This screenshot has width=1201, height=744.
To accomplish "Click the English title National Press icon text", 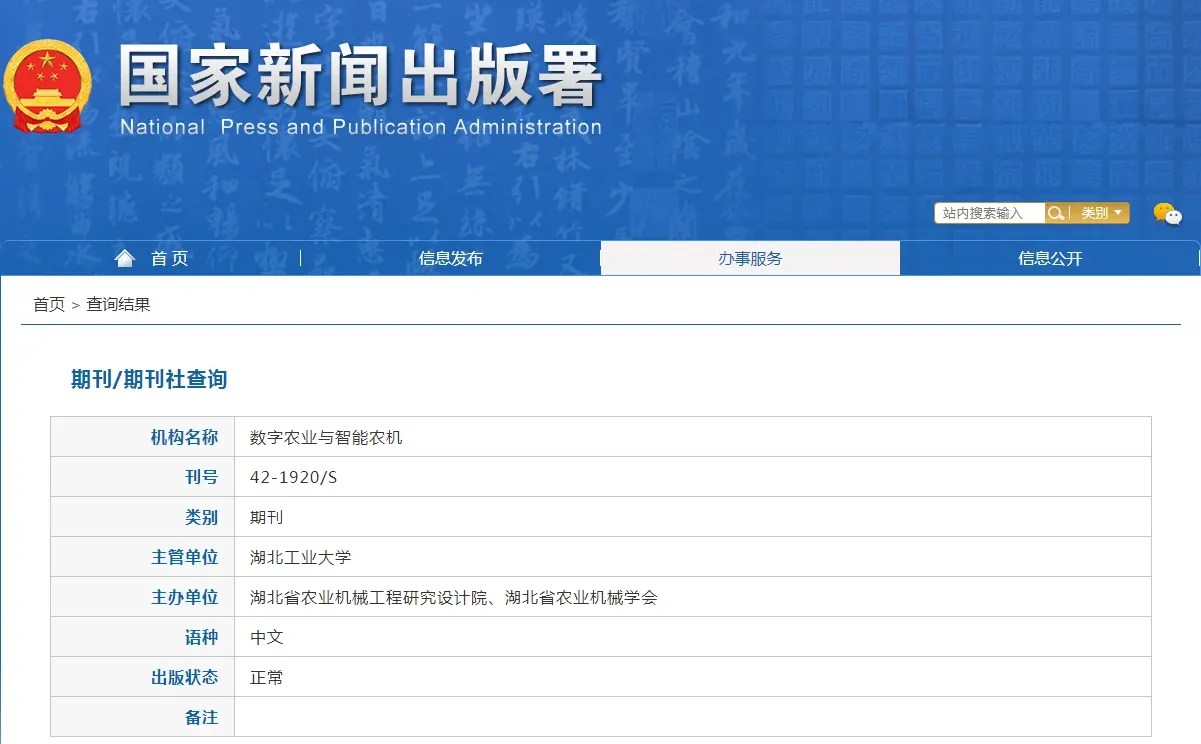I will [x=360, y=127].
